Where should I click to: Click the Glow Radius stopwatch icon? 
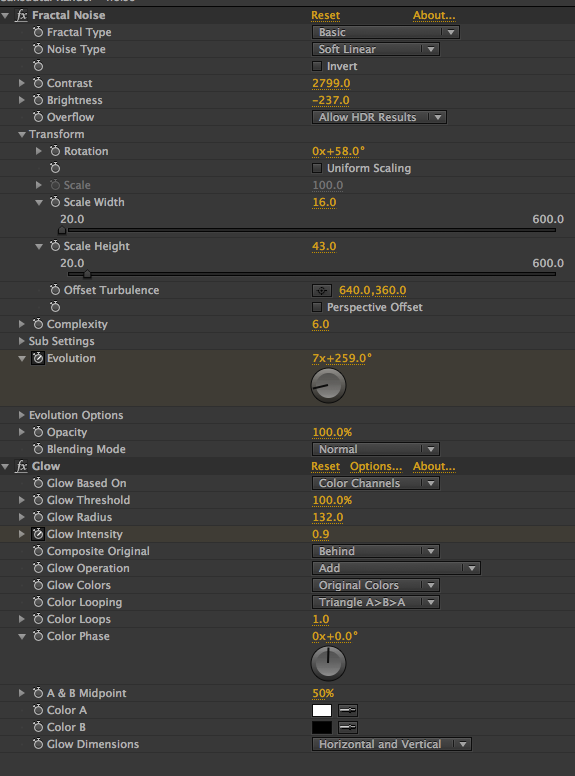click(x=38, y=517)
